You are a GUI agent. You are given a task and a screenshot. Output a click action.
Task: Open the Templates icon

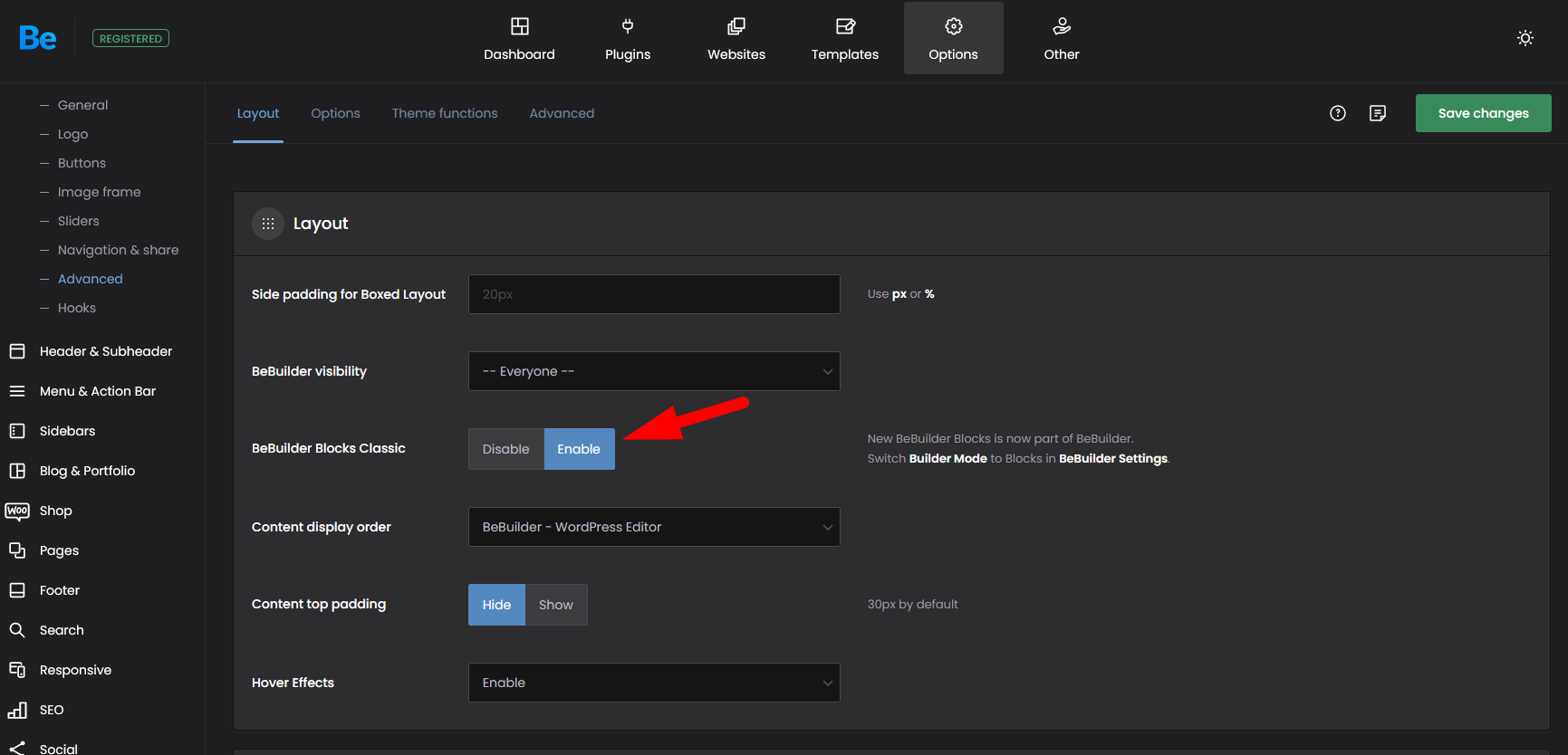[845, 26]
